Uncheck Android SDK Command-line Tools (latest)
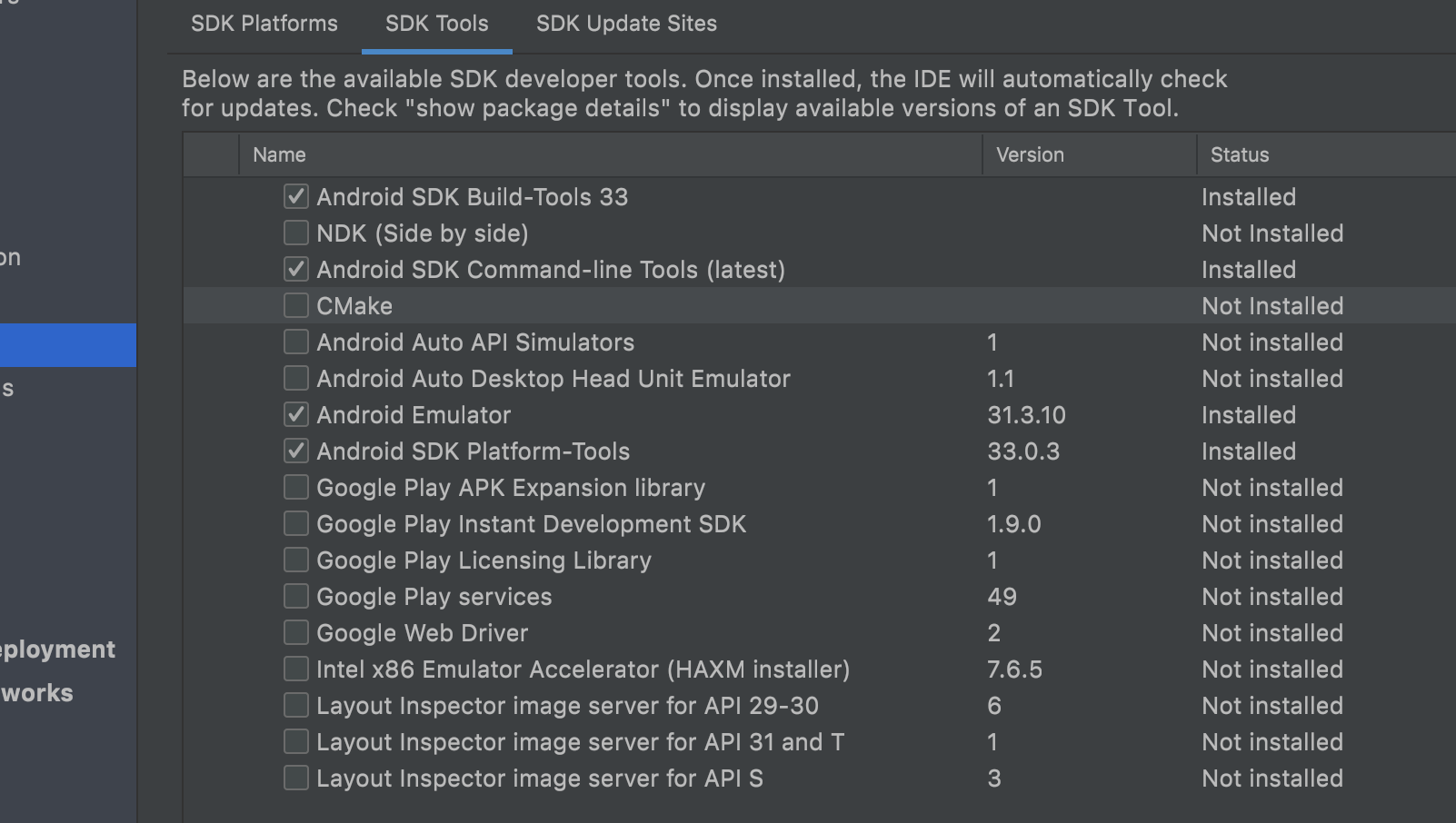 tap(295, 269)
